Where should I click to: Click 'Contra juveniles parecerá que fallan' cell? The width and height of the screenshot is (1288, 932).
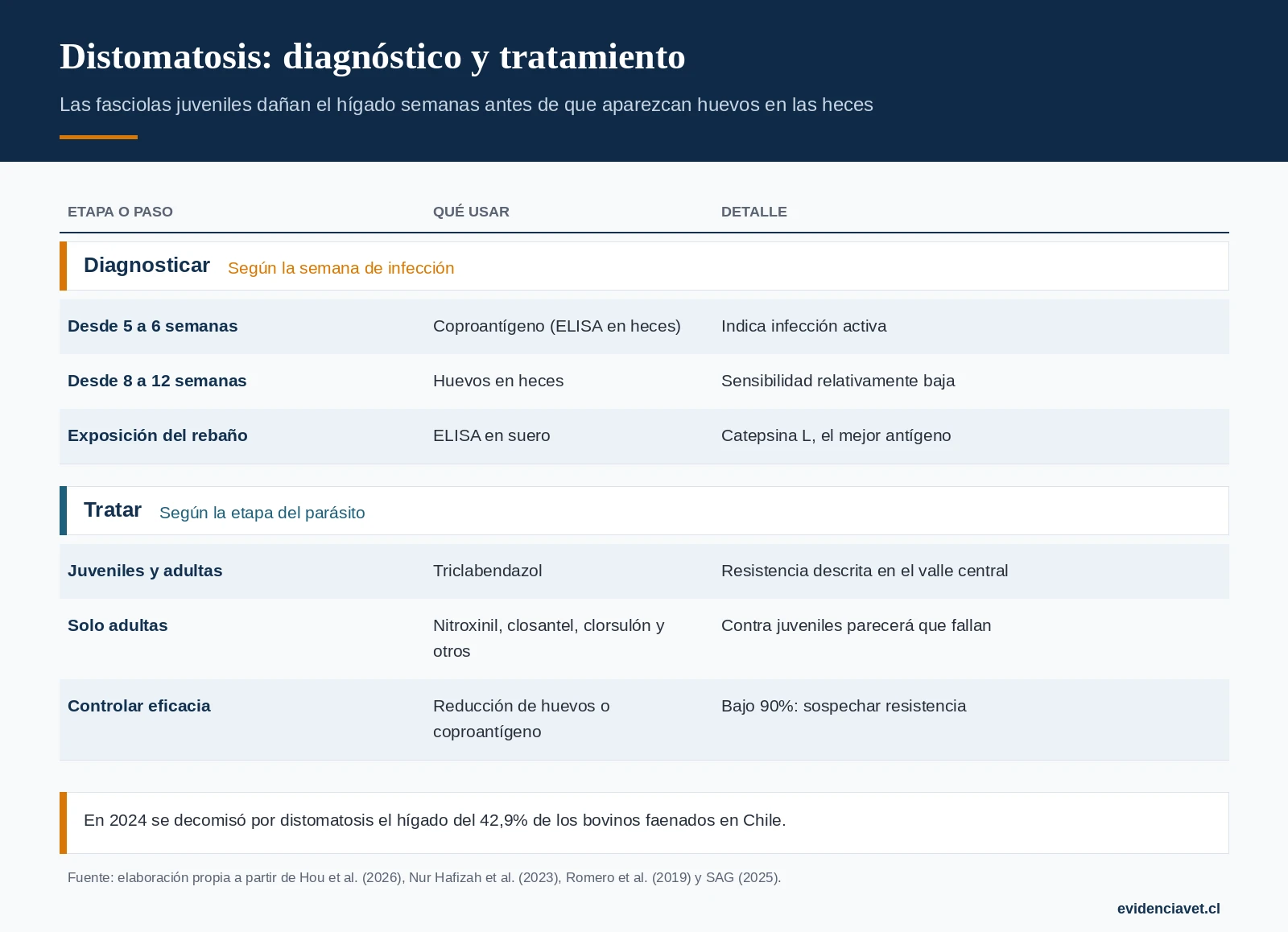click(856, 625)
